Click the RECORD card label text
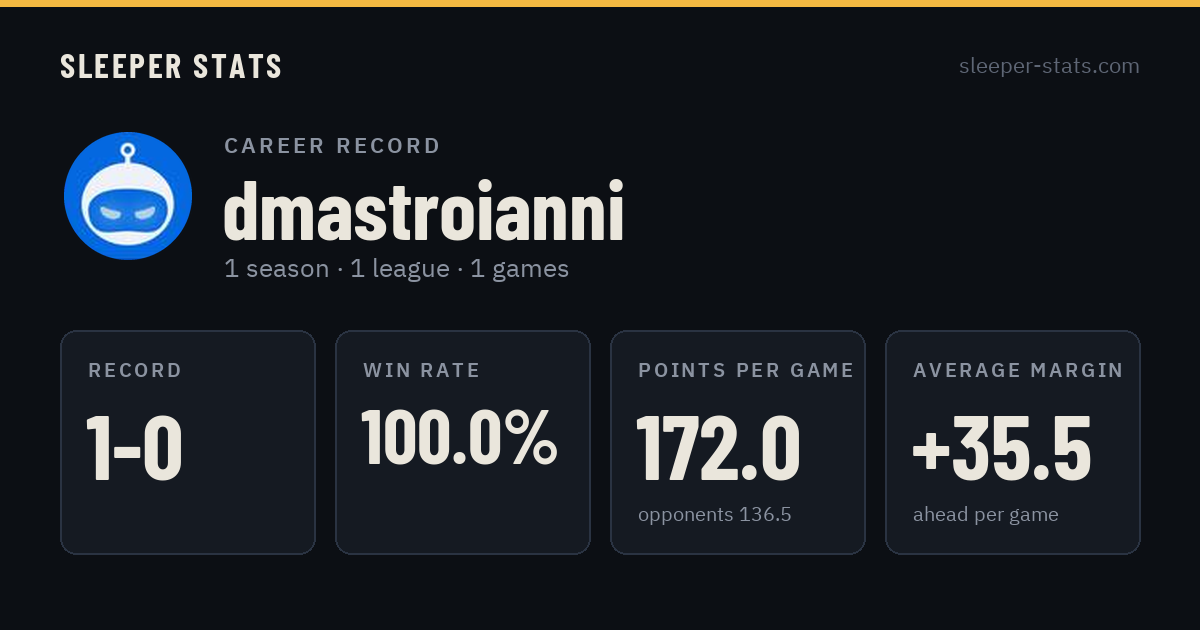1200x630 pixels. [135, 371]
